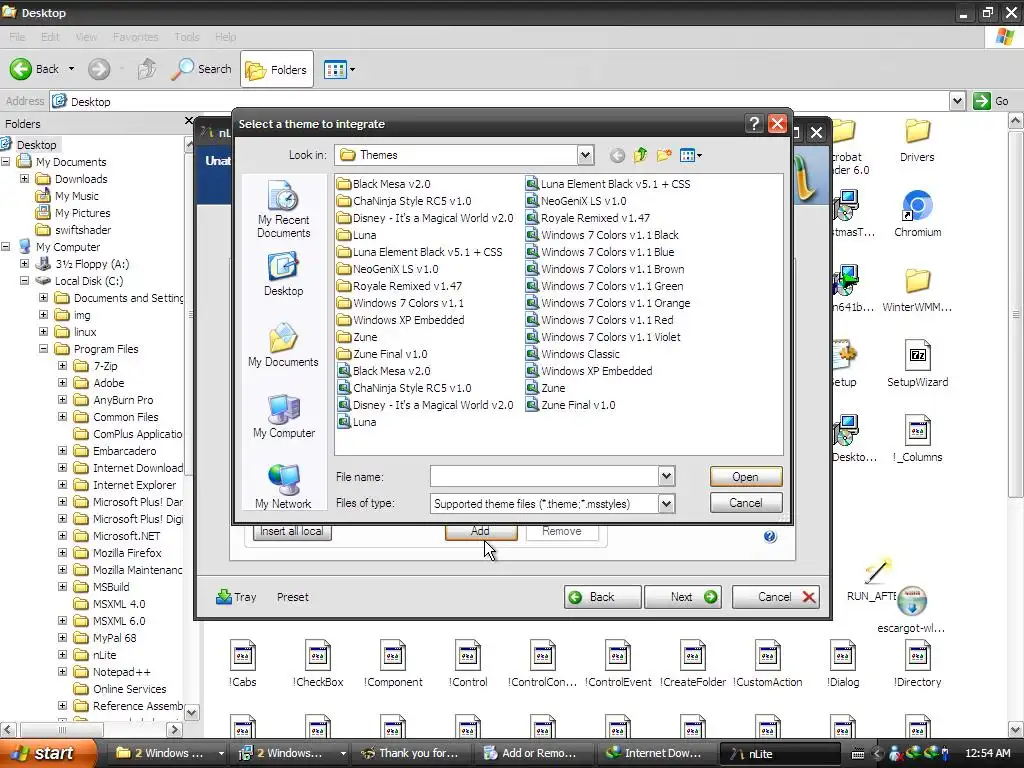Viewport: 1024px width, 768px height.
Task: Go up one level in file dialog
Action: tap(641, 155)
